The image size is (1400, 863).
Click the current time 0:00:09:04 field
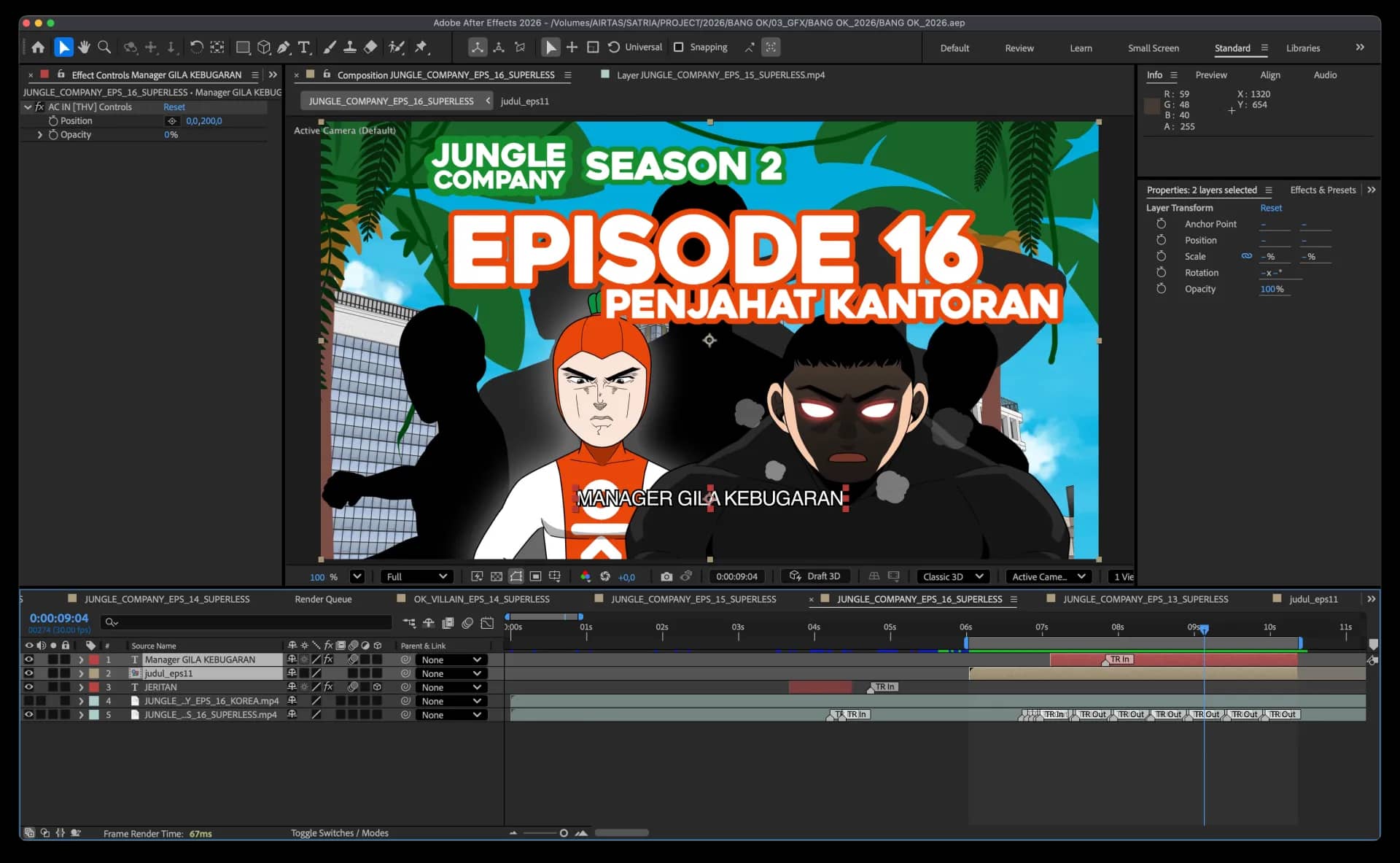(58, 619)
